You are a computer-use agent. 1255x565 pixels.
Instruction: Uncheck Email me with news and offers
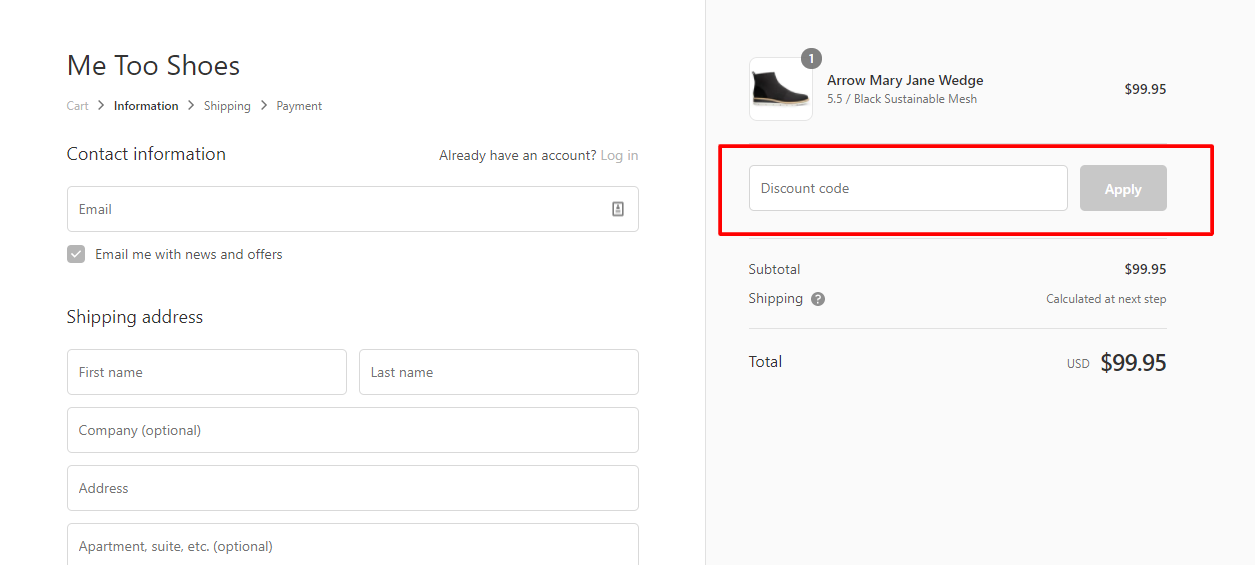click(x=76, y=254)
